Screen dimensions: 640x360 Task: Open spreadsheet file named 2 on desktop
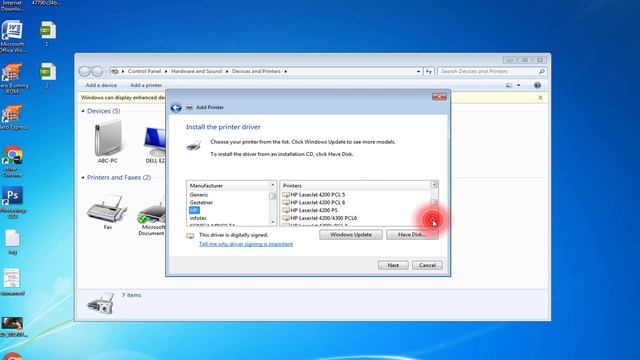tap(47, 76)
